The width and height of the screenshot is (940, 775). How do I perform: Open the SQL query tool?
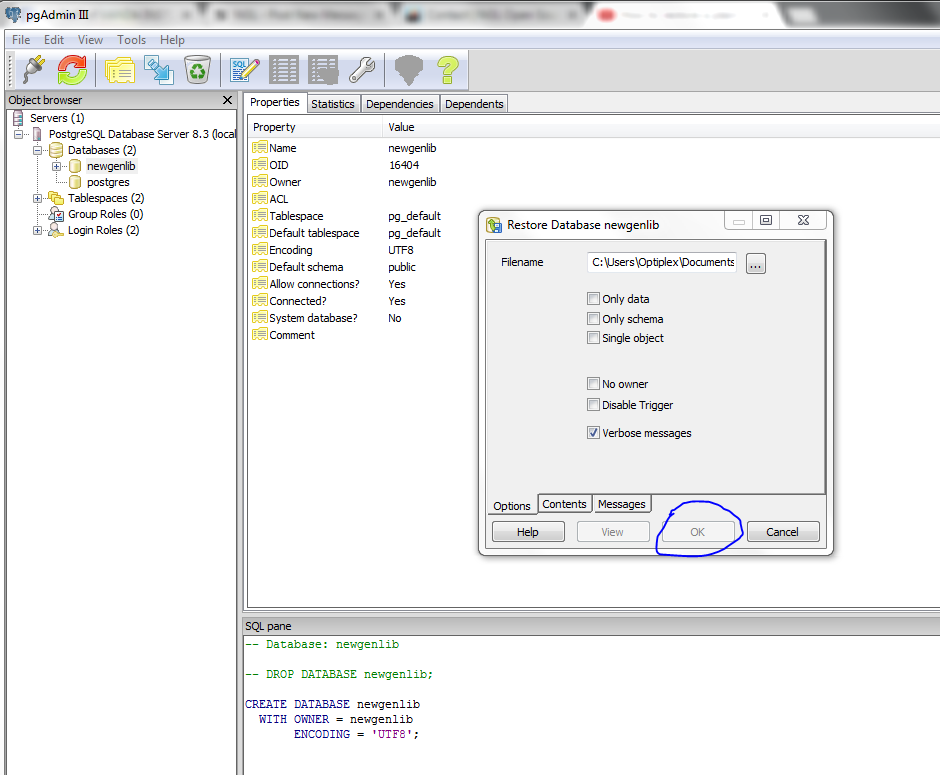[x=245, y=69]
